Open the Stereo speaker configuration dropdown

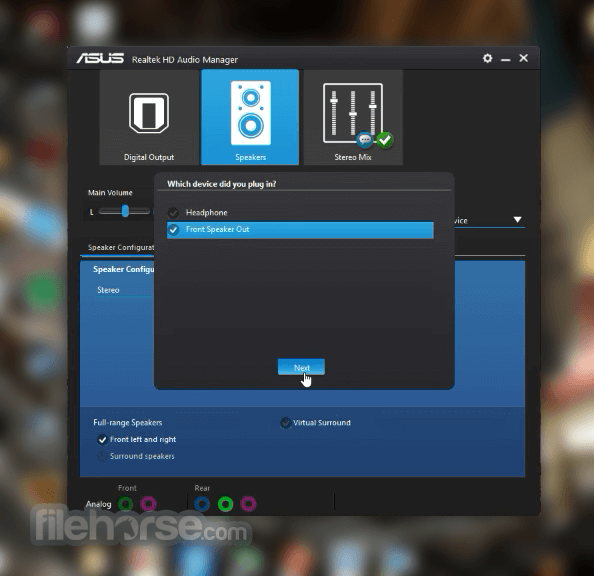click(125, 290)
